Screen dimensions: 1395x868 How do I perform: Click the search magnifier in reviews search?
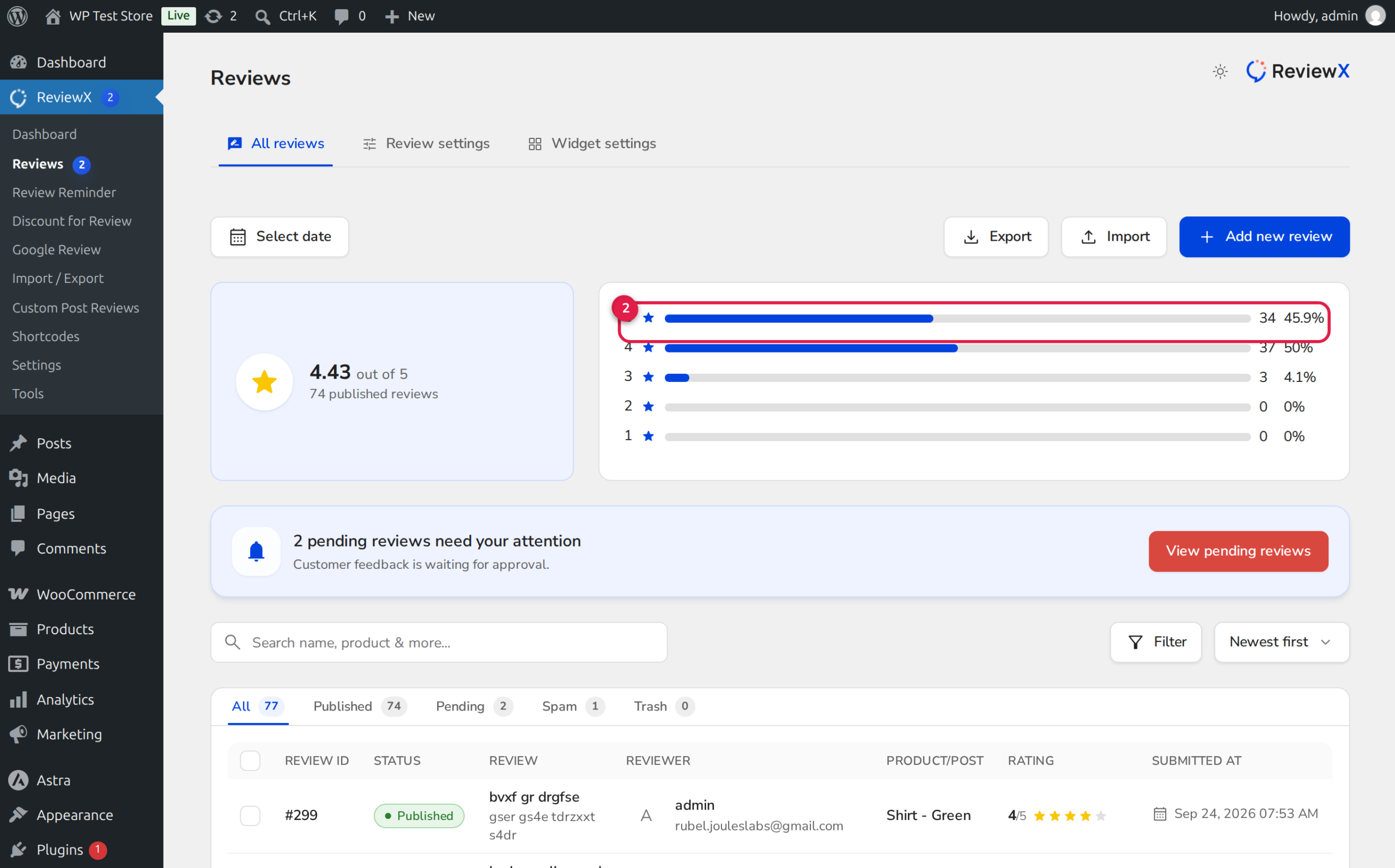click(x=233, y=642)
